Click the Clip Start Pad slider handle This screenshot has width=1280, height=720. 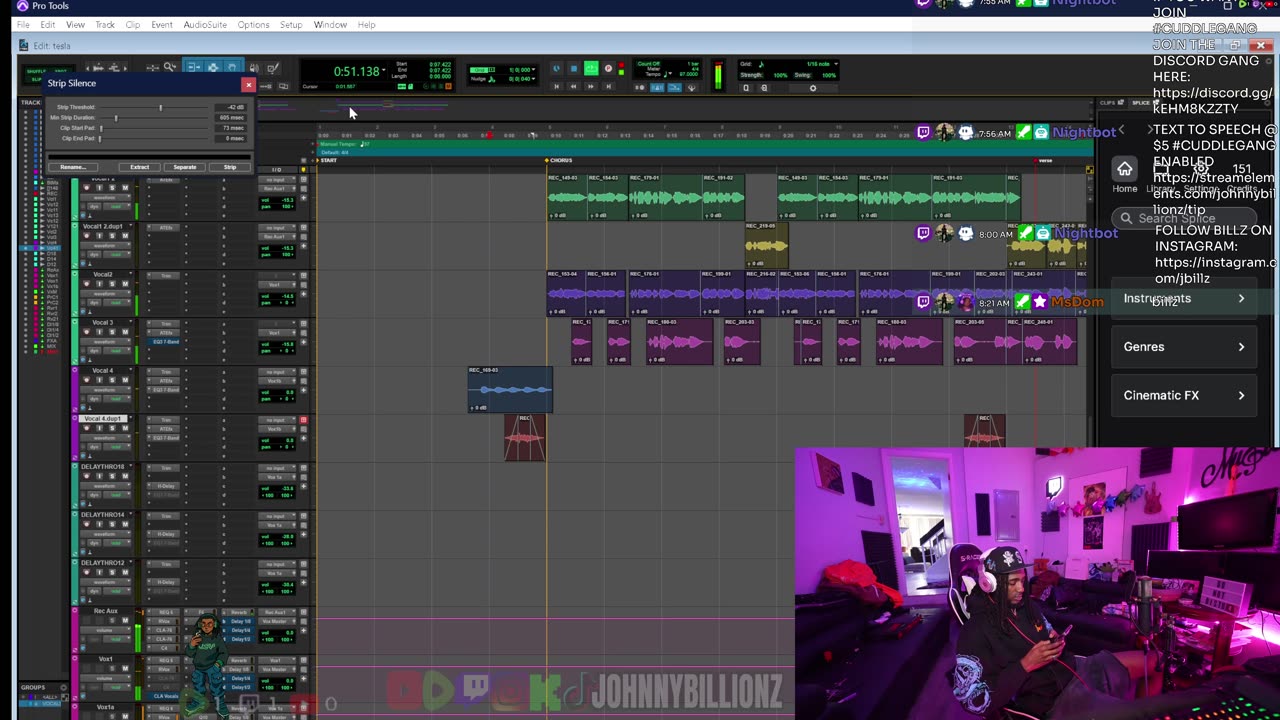101,128
